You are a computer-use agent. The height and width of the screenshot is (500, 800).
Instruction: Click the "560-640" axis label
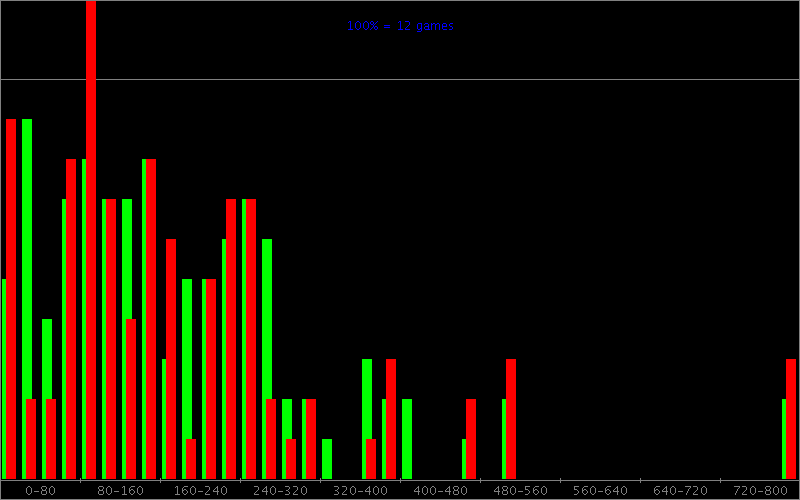pyautogui.click(x=601, y=491)
